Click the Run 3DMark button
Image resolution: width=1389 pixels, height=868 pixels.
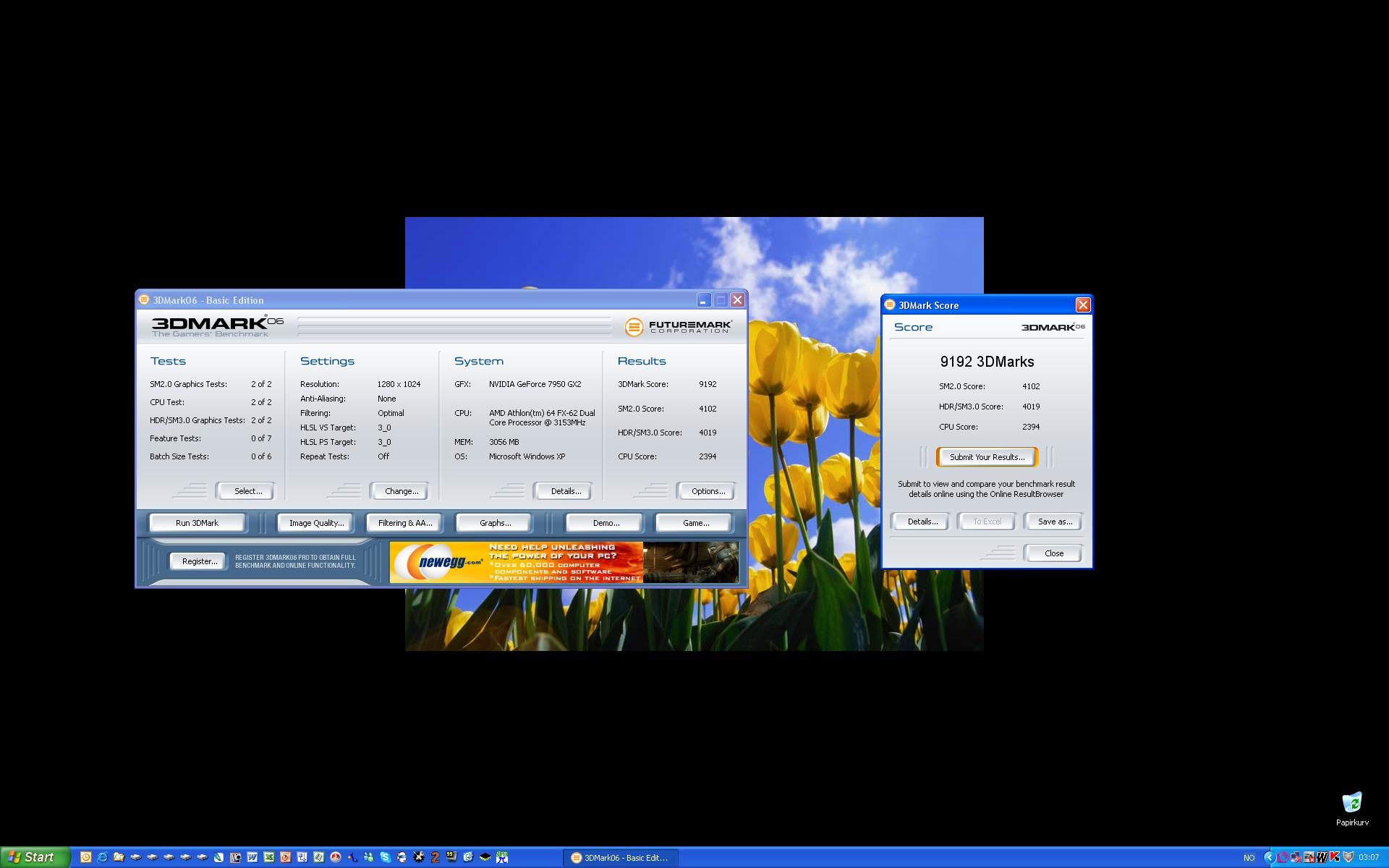[x=197, y=523]
